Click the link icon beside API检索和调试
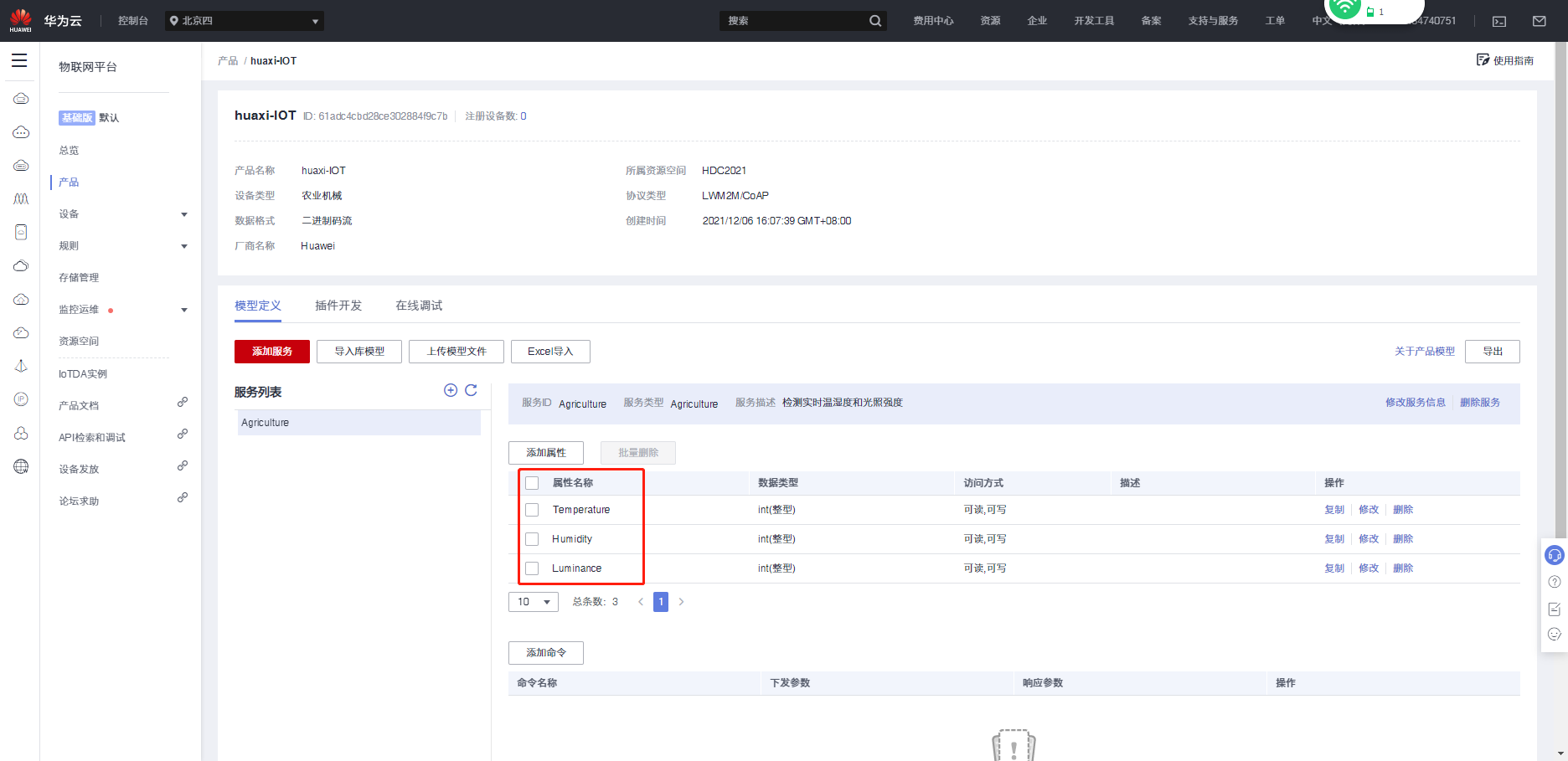This screenshot has width=1568, height=761. pos(183,434)
